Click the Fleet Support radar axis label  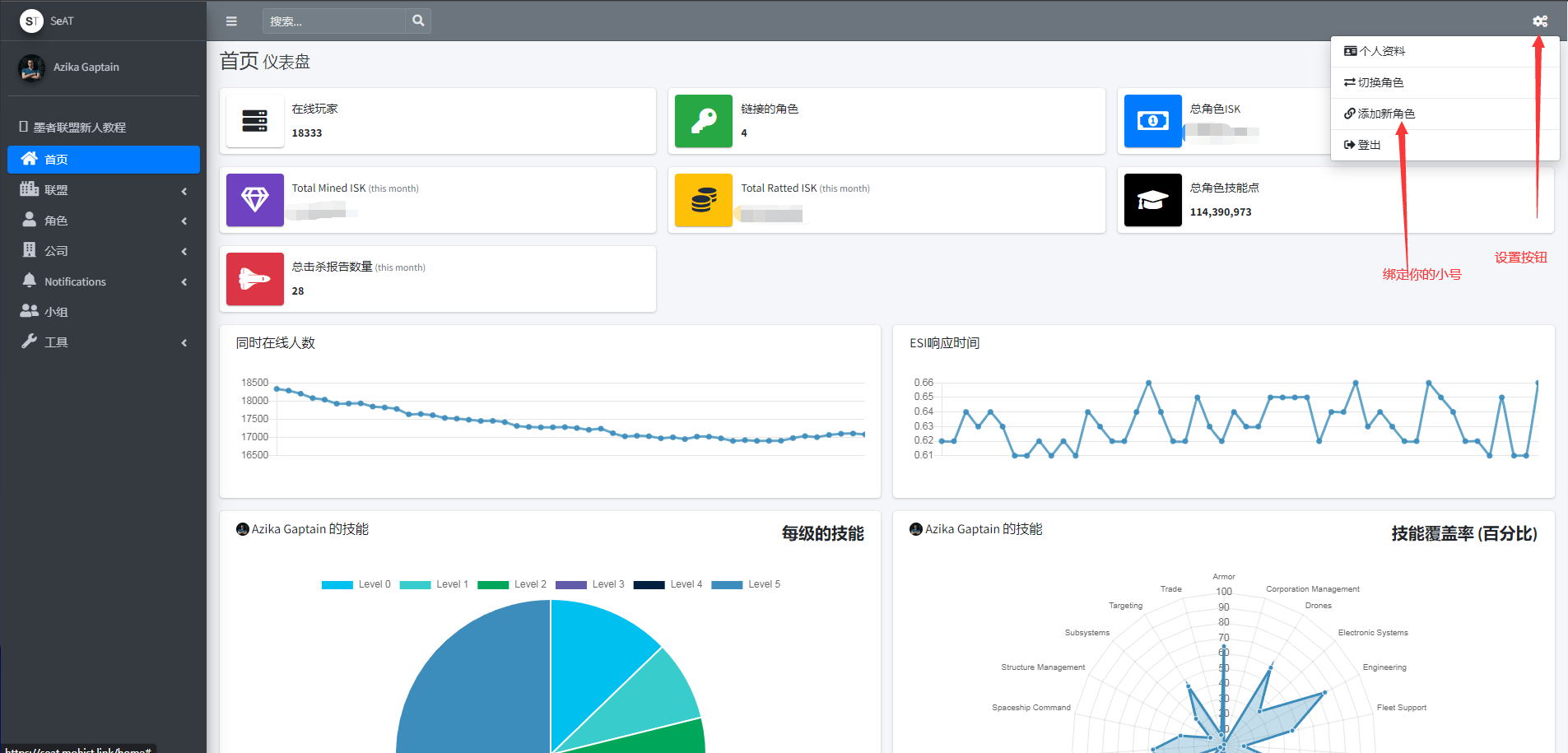pyautogui.click(x=1402, y=708)
